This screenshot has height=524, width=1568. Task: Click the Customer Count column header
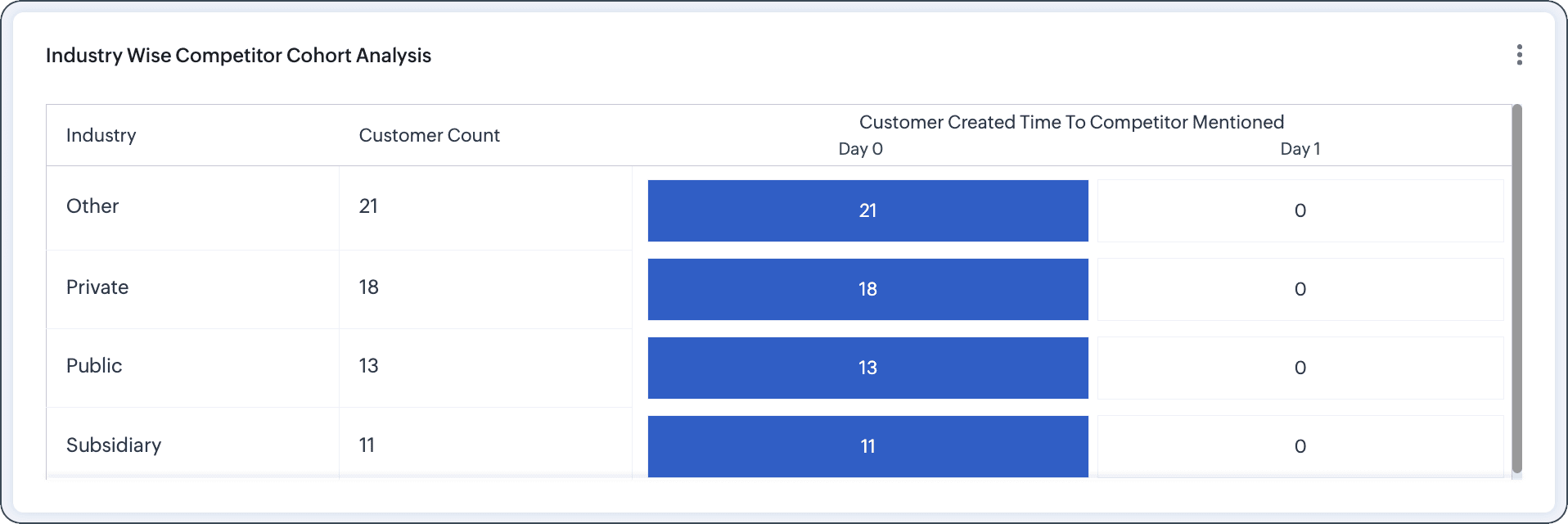click(429, 135)
